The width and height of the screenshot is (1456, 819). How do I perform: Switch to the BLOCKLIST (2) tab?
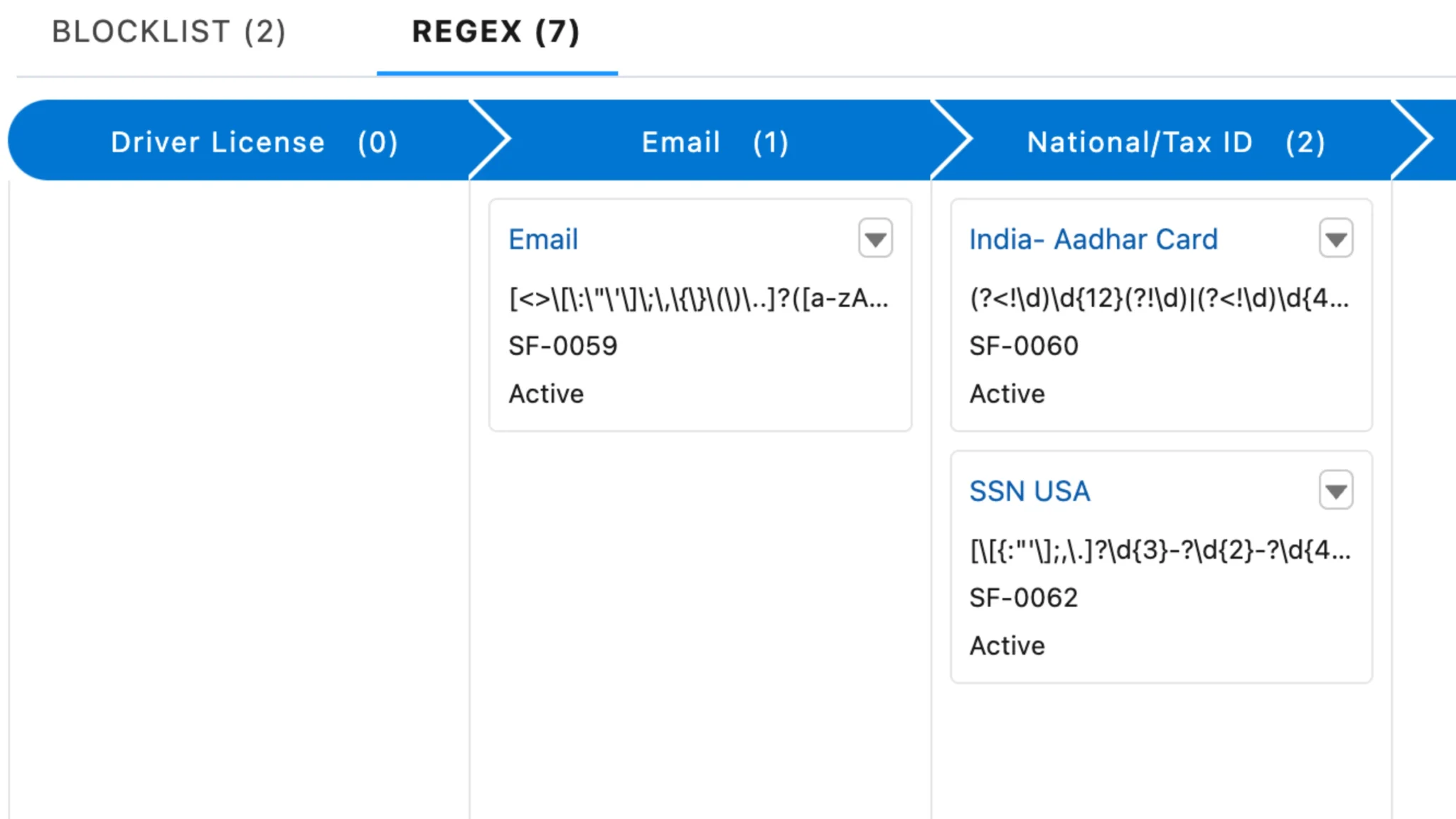click(x=169, y=32)
